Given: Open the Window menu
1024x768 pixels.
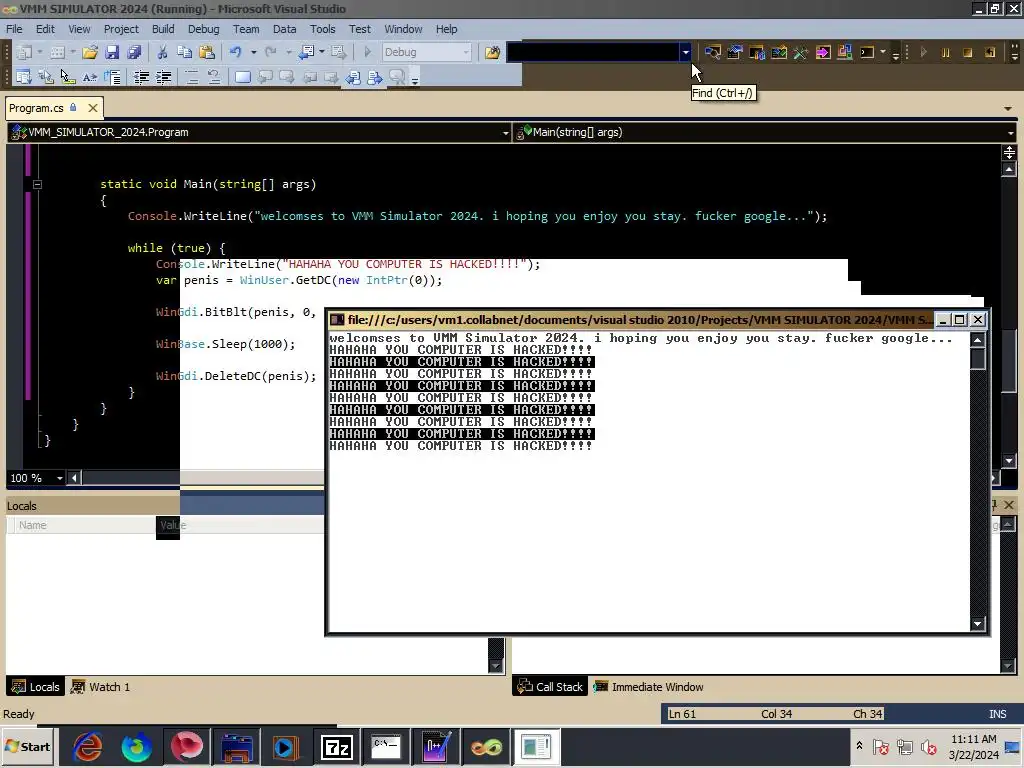Looking at the screenshot, I should (x=403, y=29).
